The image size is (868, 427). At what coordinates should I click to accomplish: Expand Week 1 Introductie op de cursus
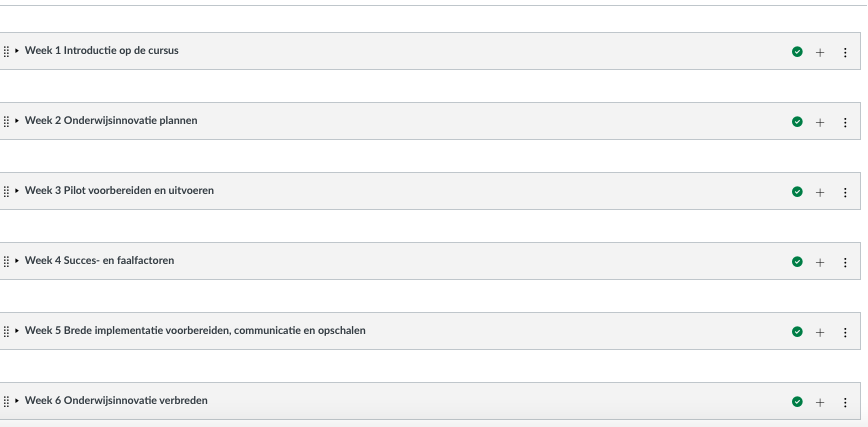pos(18,51)
